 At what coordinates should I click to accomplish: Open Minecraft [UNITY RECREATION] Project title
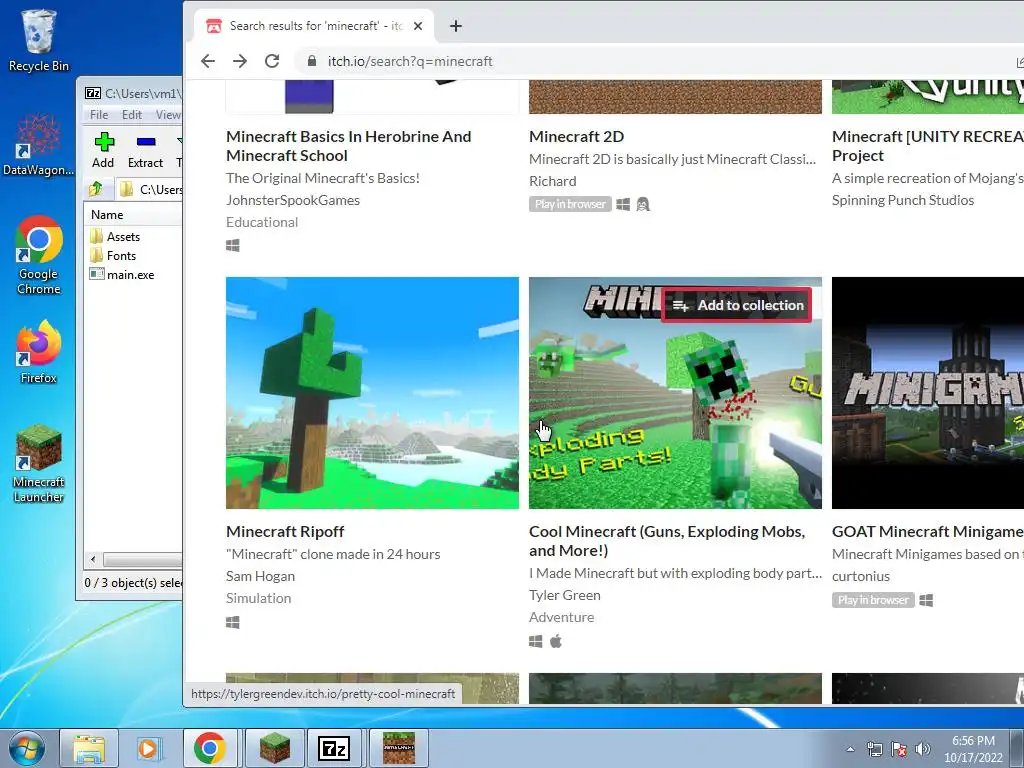tap(928, 146)
